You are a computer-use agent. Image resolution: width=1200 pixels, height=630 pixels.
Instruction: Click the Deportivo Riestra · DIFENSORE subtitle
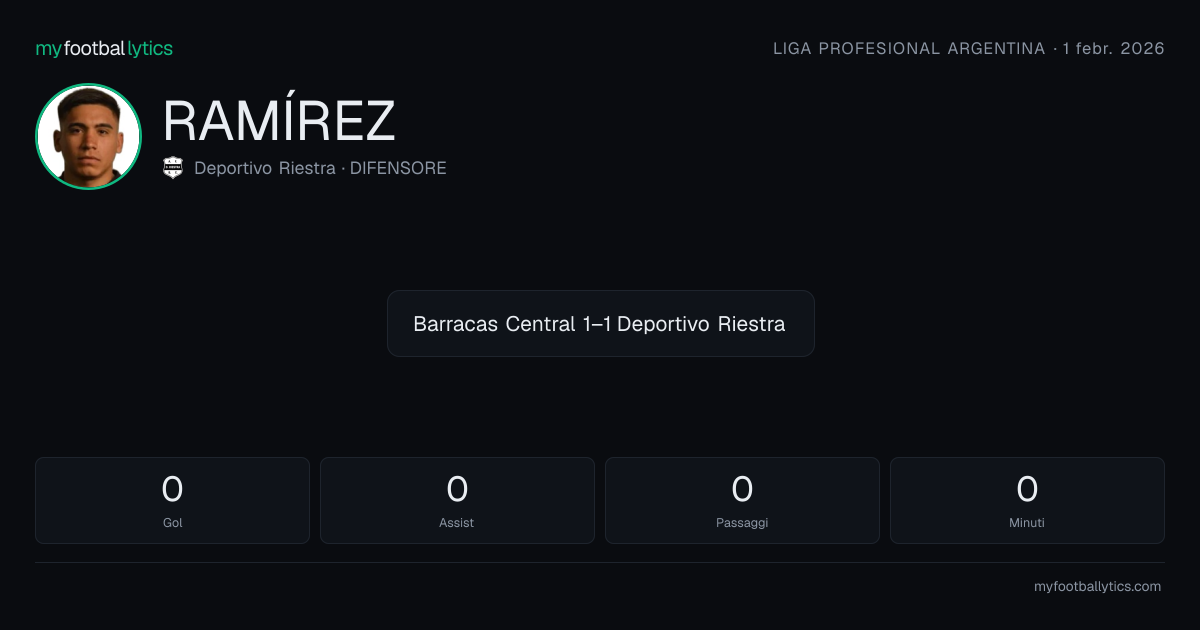tap(320, 168)
